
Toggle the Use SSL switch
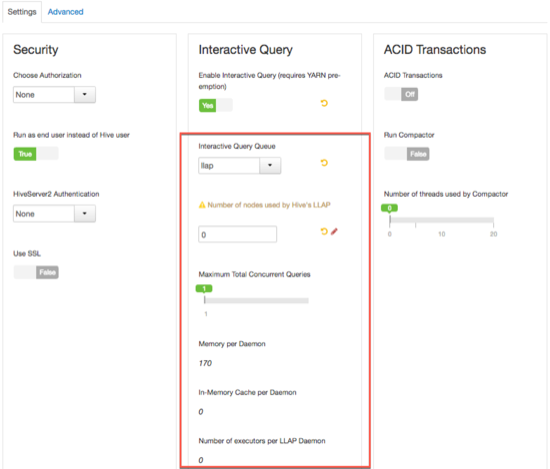pyautogui.click(x=36, y=272)
